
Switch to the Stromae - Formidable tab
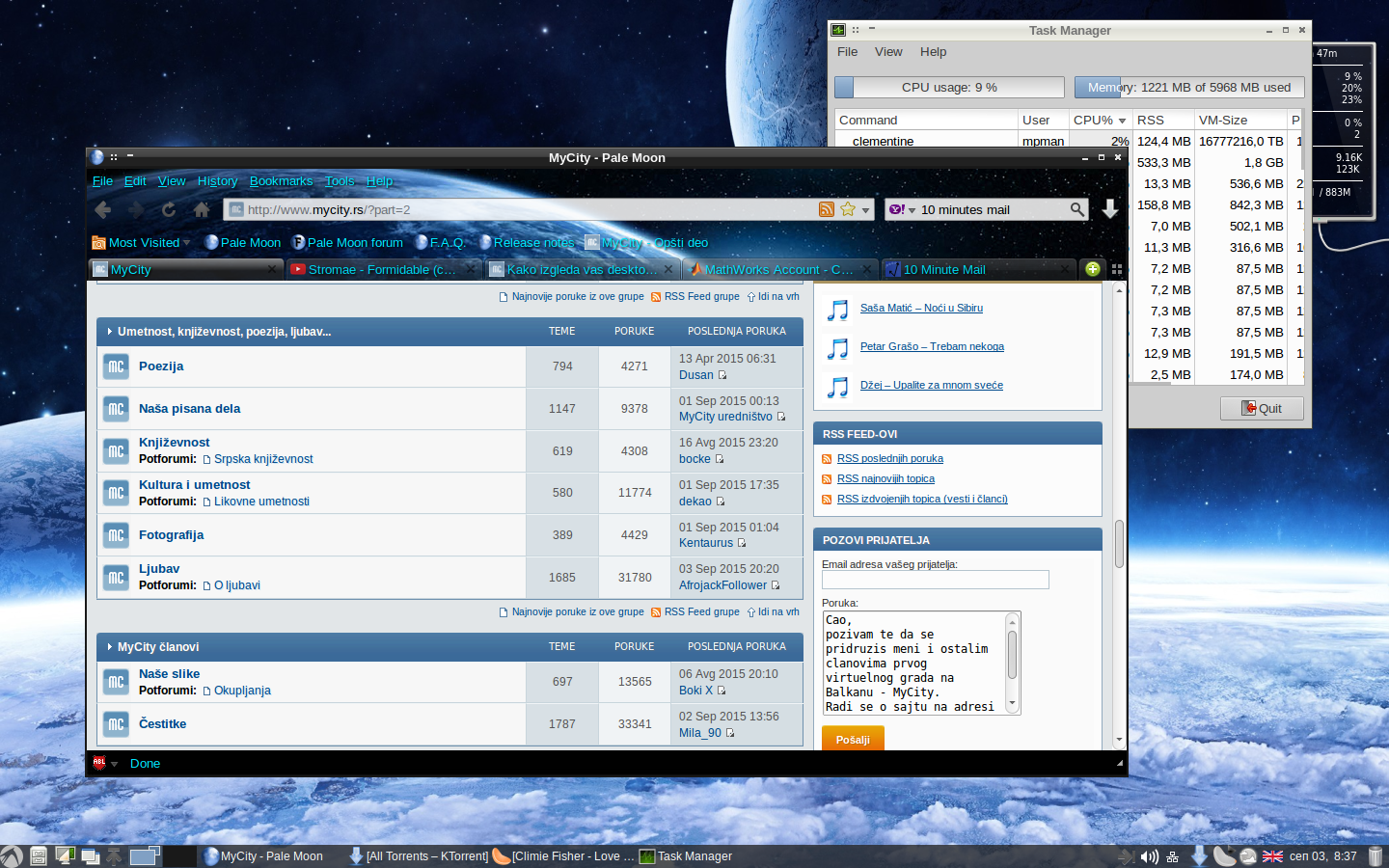[383, 269]
